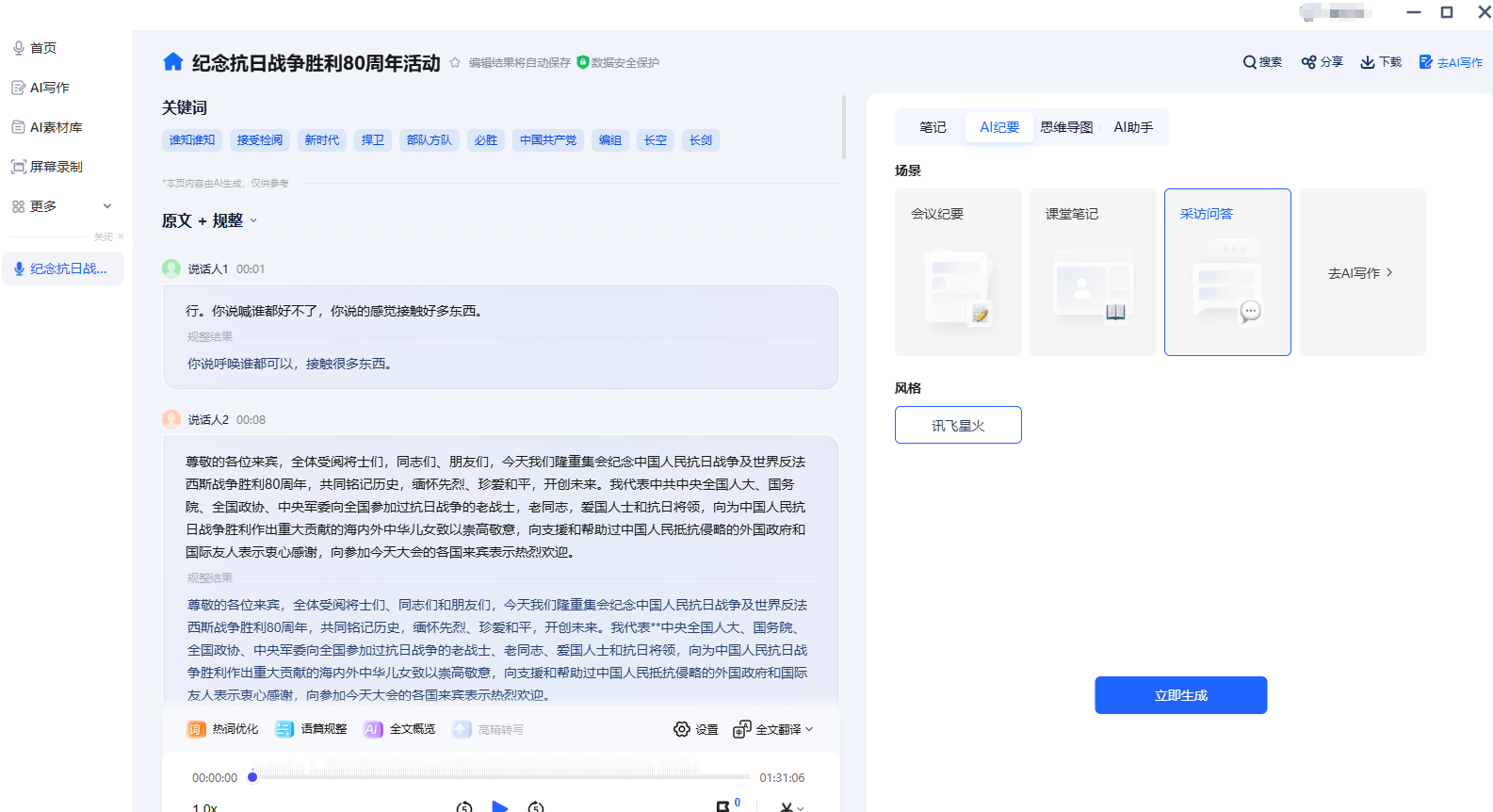This screenshot has height=812, width=1493.
Task: Click the 捍卫 keyword tag
Action: (373, 140)
